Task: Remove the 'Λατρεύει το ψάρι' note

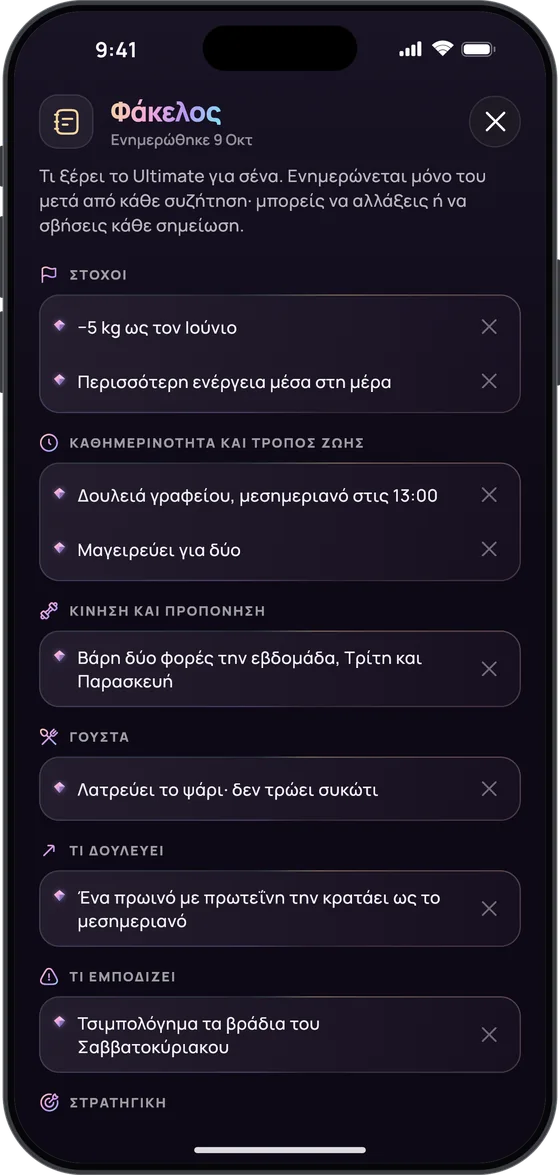Action: point(489,789)
